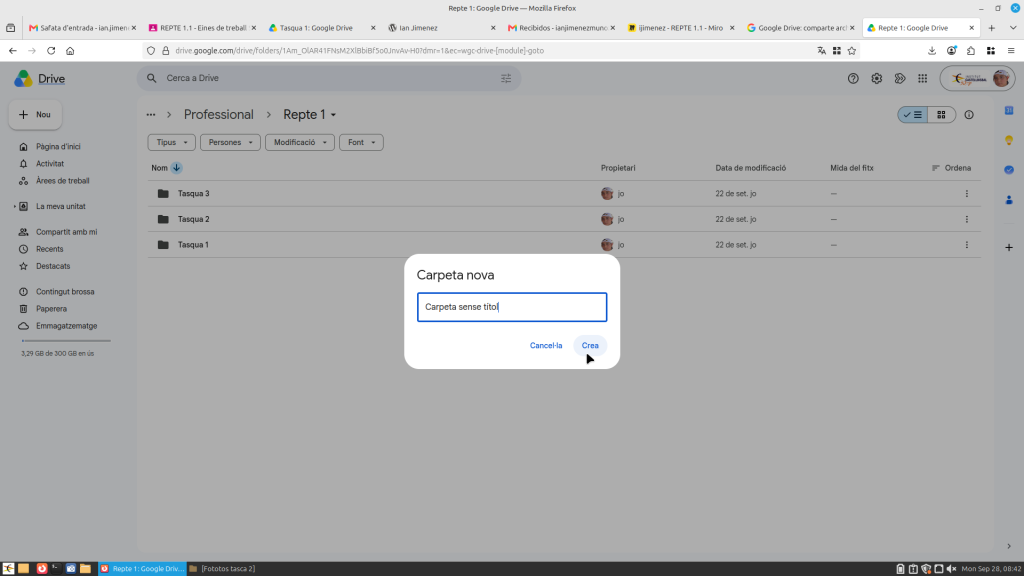Screen dimensions: 1024x576
Task: Open the Modificació filter dropdown
Action: (300, 142)
